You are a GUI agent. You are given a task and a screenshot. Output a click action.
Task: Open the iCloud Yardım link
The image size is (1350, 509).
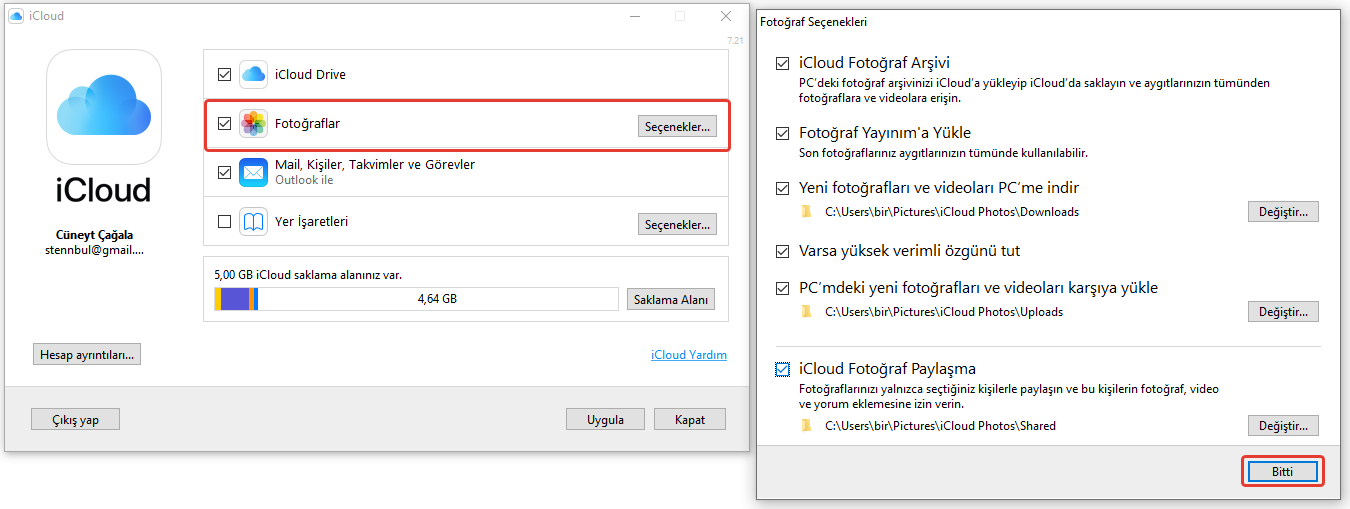tap(688, 355)
